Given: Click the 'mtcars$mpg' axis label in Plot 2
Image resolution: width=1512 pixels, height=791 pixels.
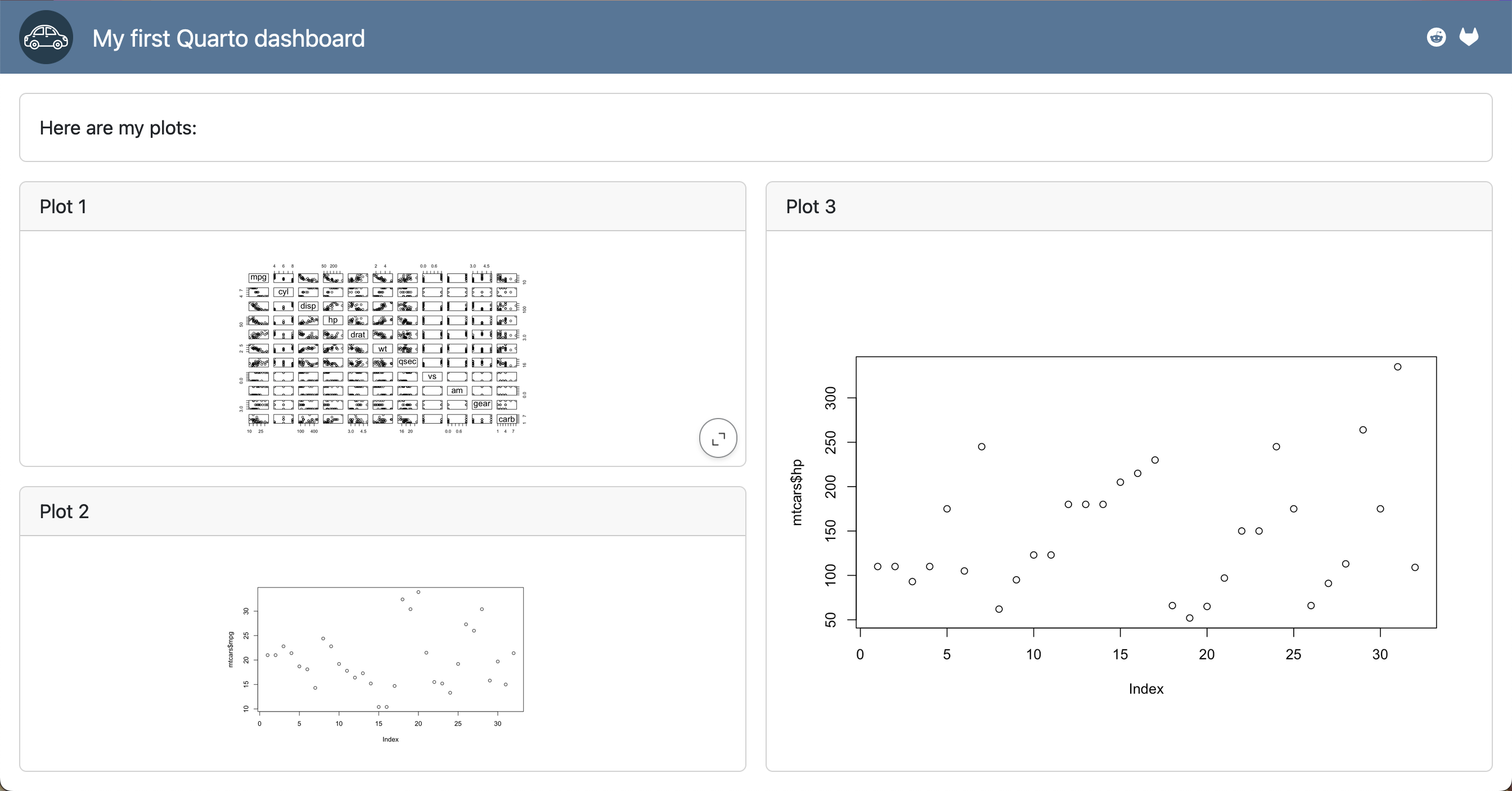Looking at the screenshot, I should [231, 649].
